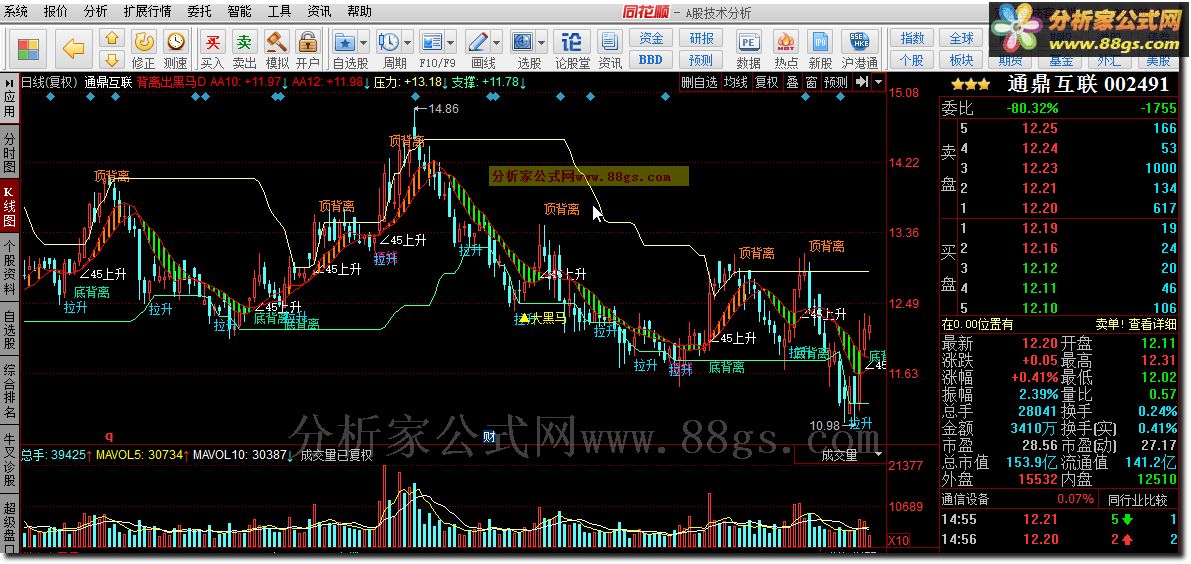Screen dimensions: 1191x564
Task: Open the 工具 menu
Action: [x=280, y=11]
